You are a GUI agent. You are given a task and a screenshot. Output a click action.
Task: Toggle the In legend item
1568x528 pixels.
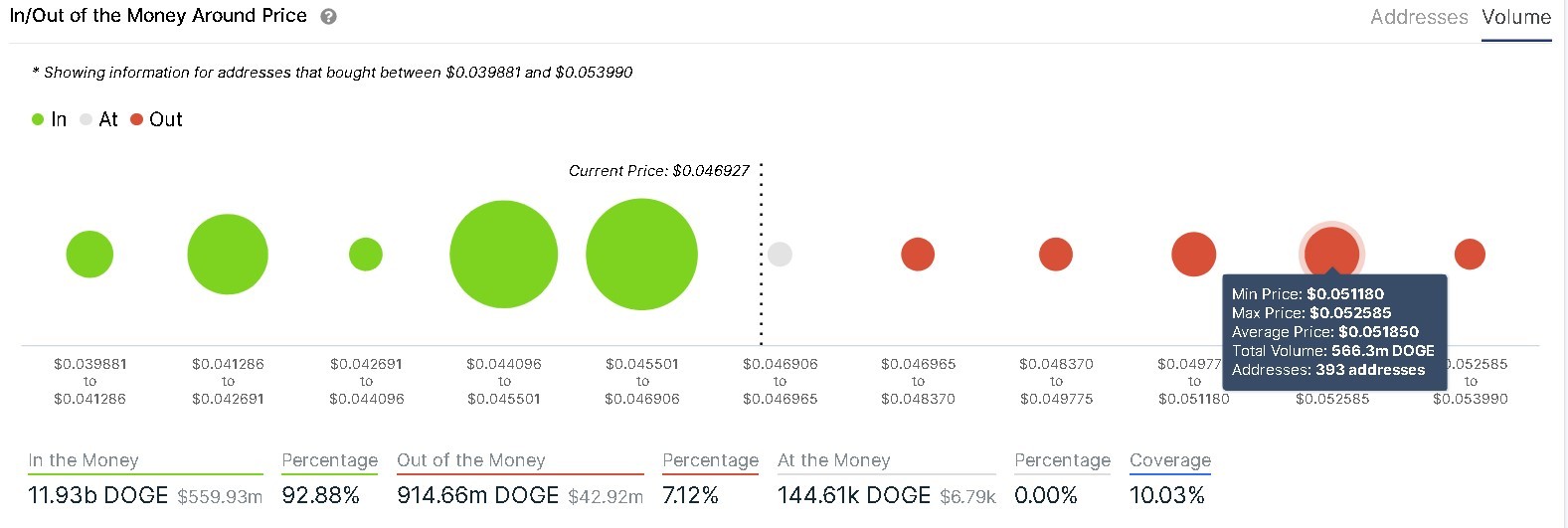point(49,119)
